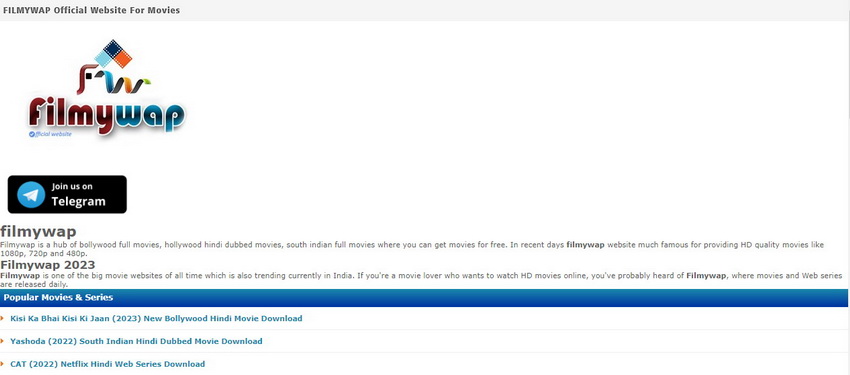Open Kisi Ka Bhai Kisi Ki Jaan download link

[x=156, y=319]
